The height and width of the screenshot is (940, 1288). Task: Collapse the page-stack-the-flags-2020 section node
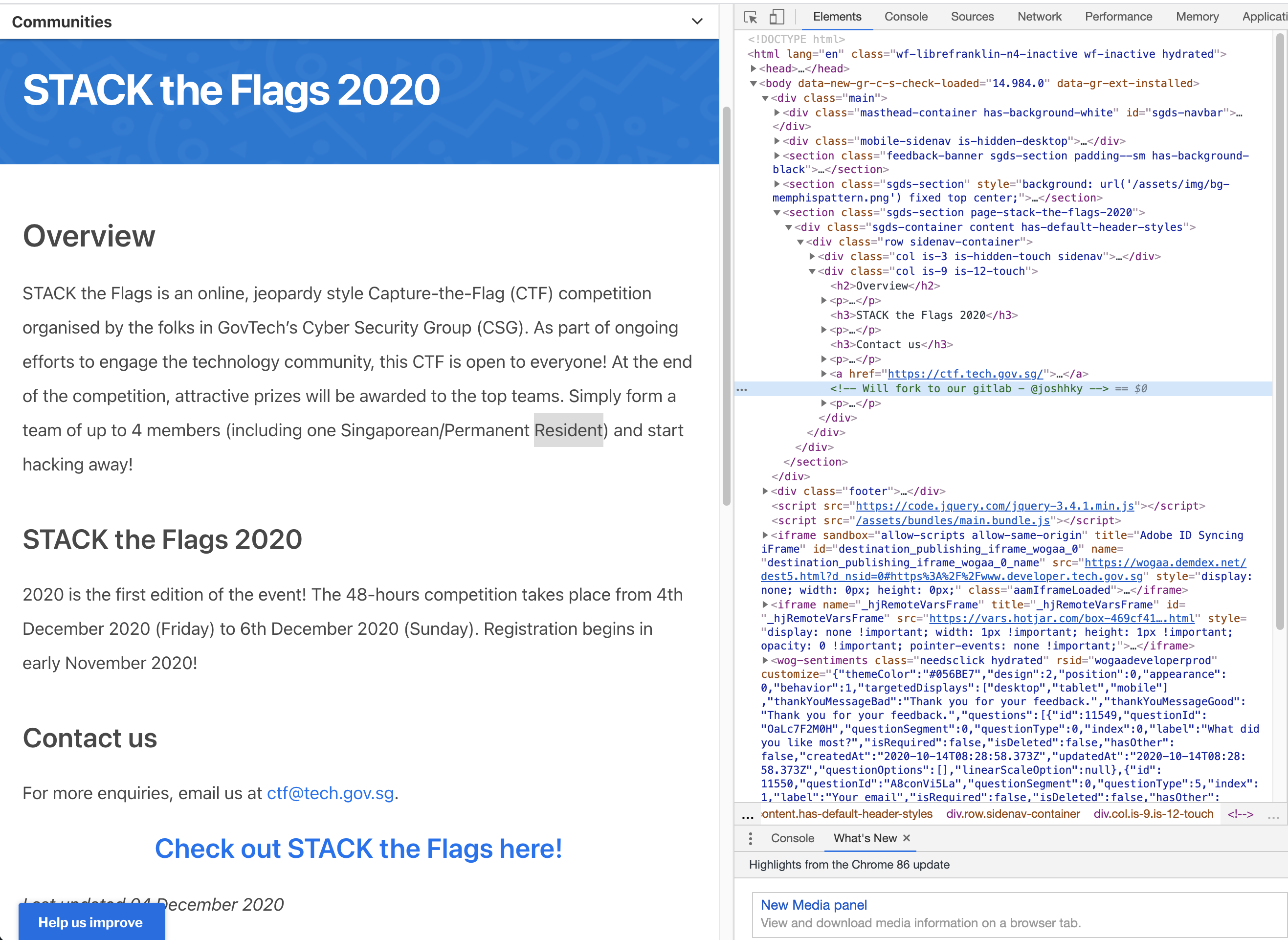tap(777, 212)
